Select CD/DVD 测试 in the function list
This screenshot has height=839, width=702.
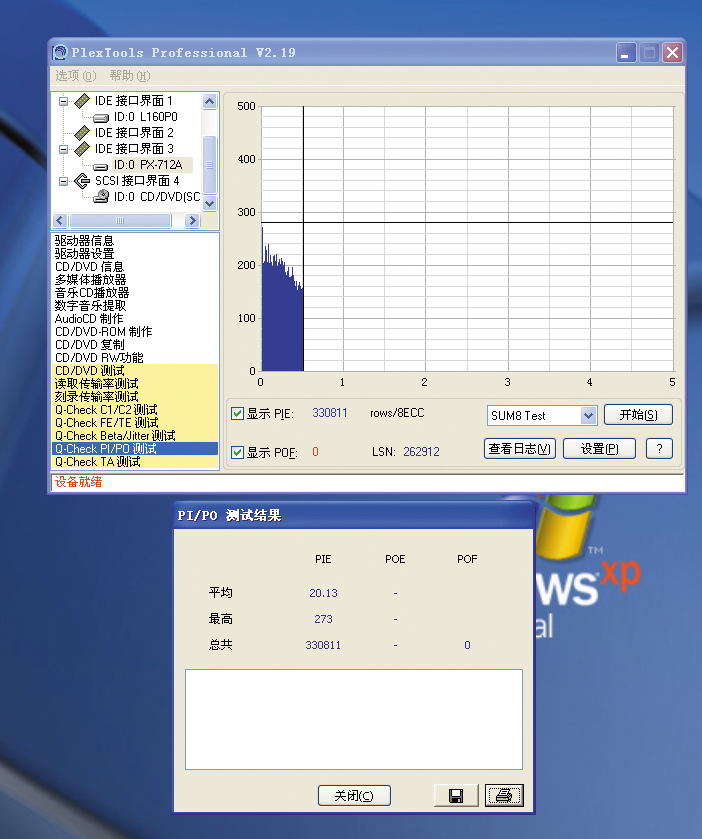[x=135, y=371]
